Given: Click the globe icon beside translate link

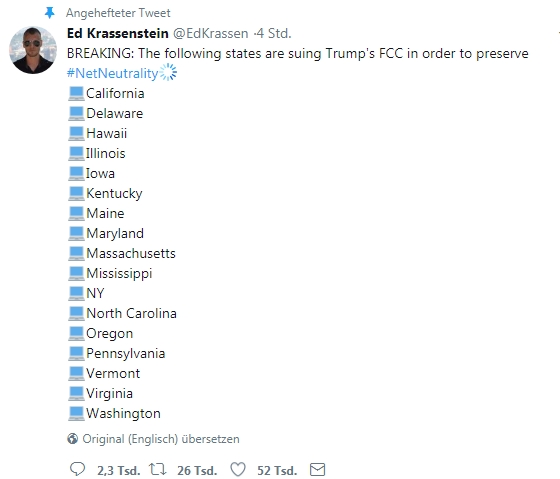Looking at the screenshot, I should tap(72, 439).
